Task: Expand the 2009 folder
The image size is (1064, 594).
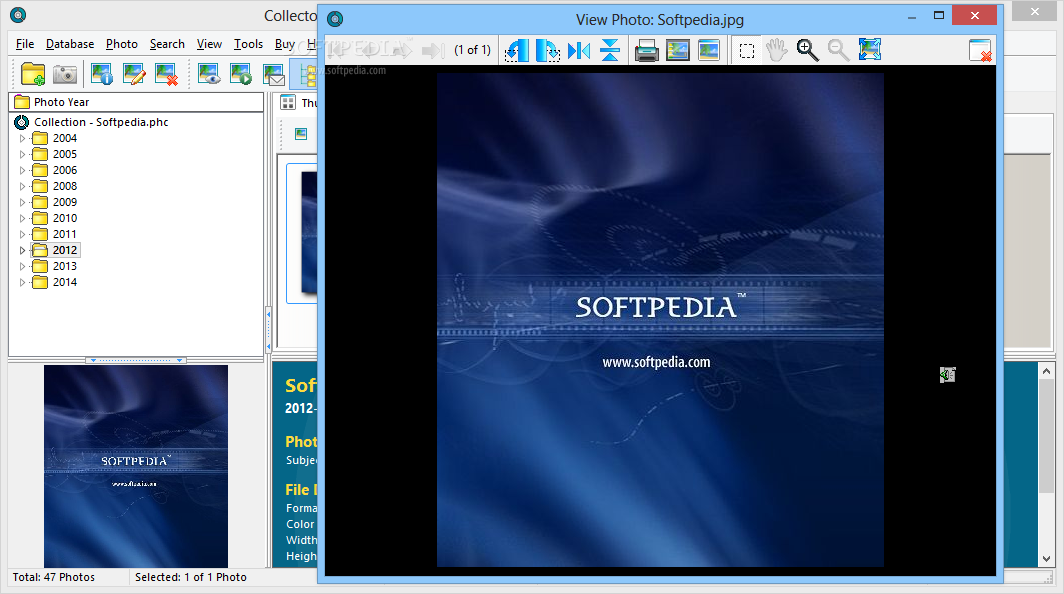Action: pos(22,202)
